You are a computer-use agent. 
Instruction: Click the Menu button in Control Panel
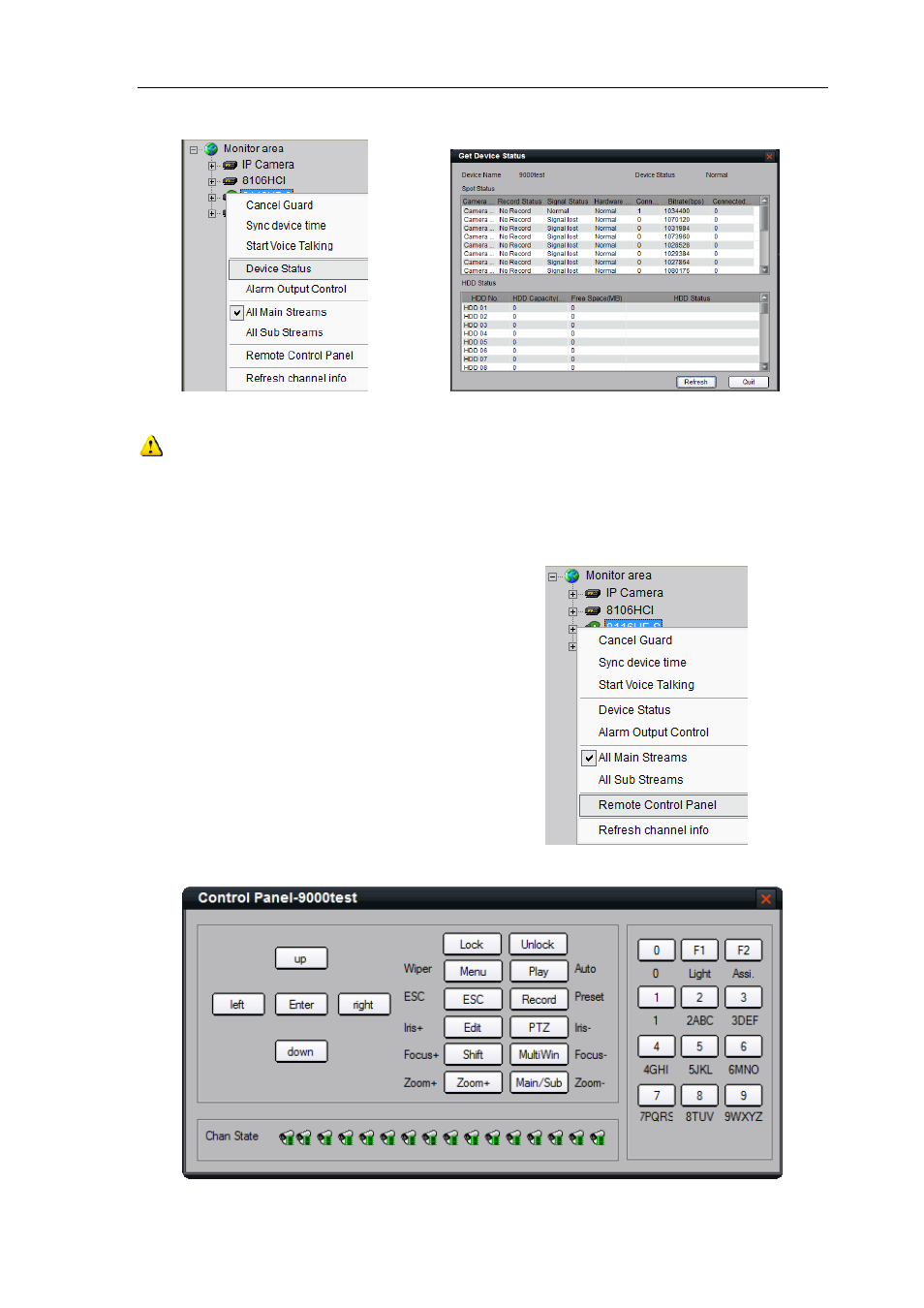tap(473, 971)
